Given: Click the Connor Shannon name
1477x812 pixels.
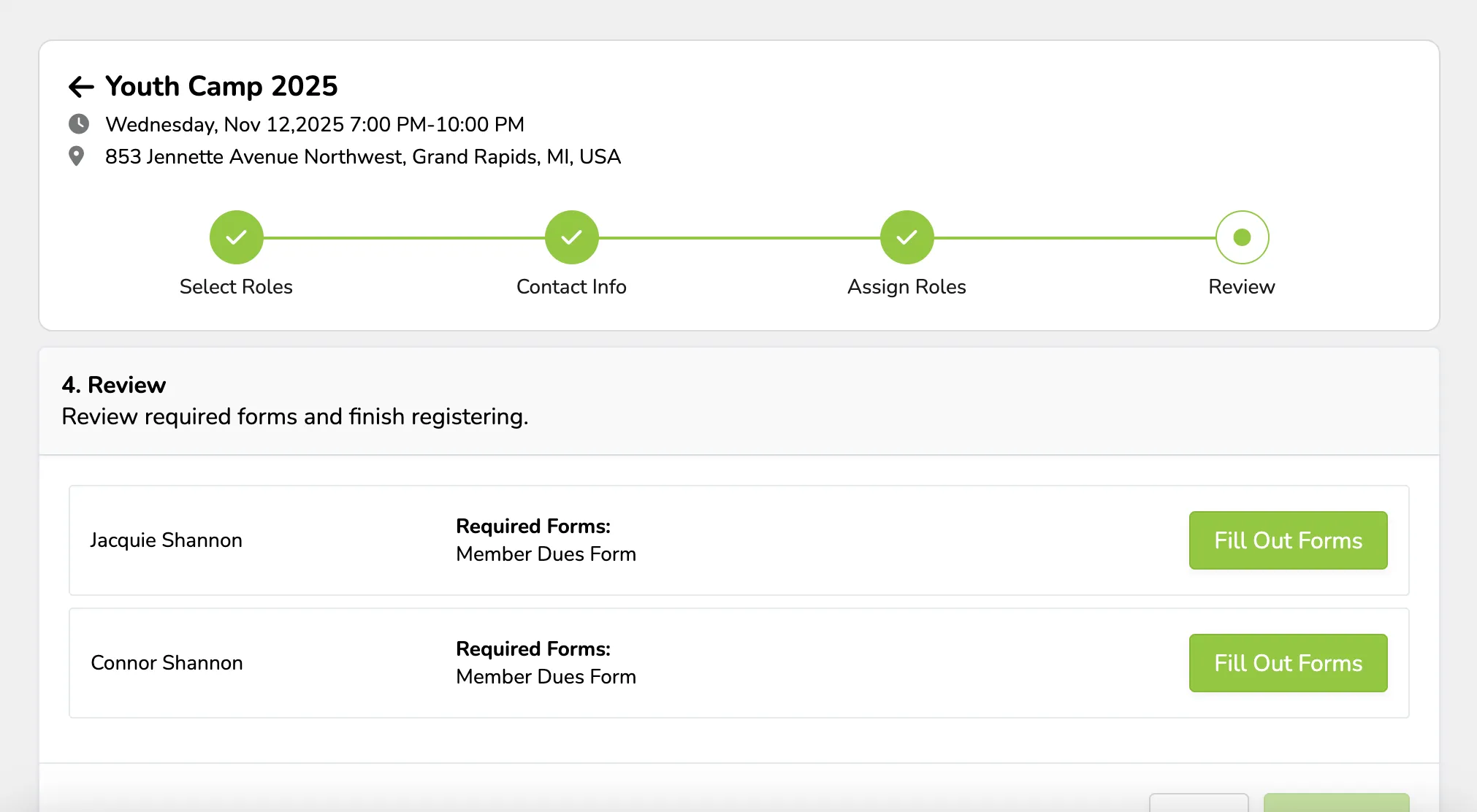Looking at the screenshot, I should (167, 663).
